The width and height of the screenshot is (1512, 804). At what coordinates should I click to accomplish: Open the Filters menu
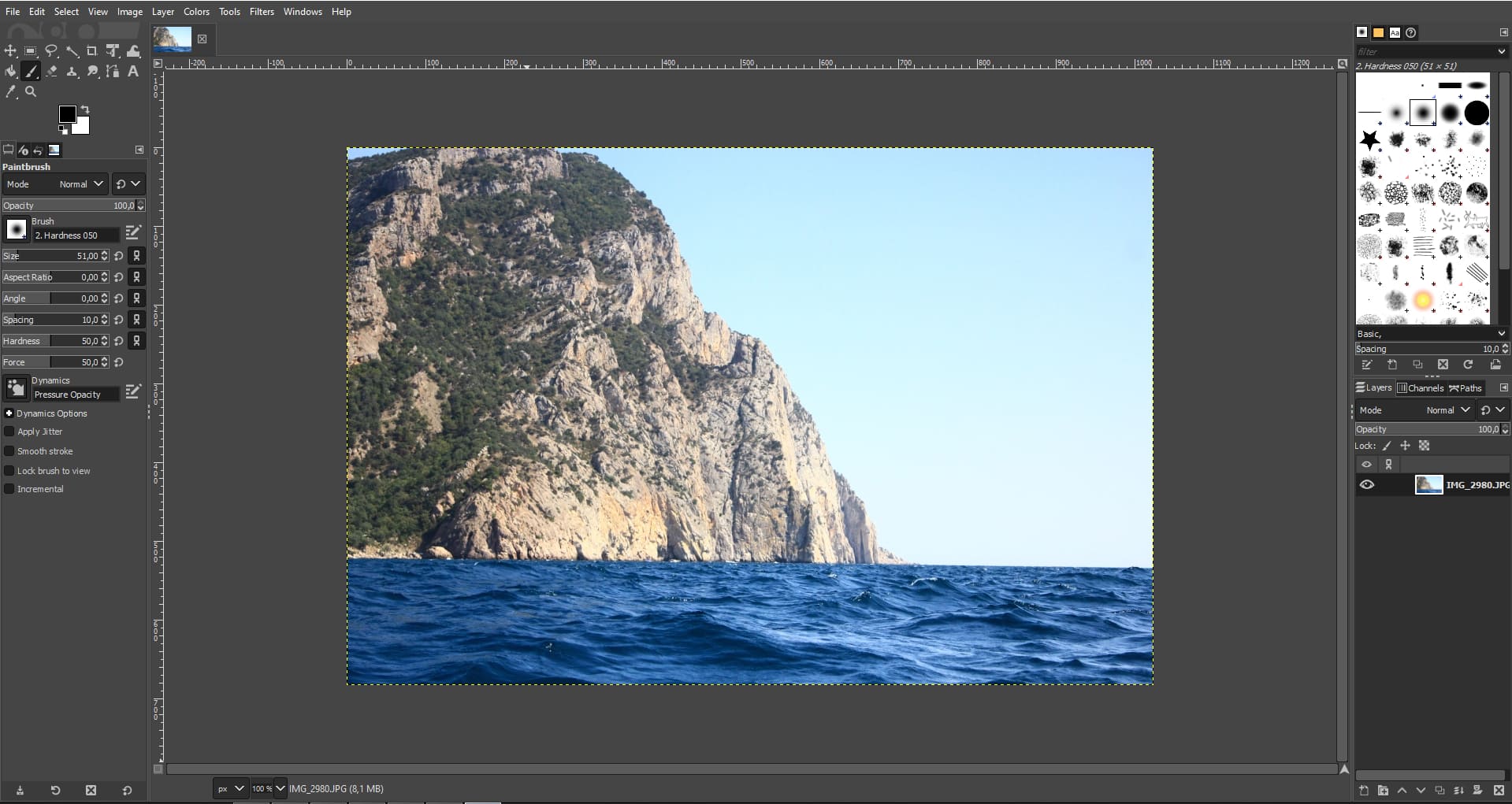[262, 12]
